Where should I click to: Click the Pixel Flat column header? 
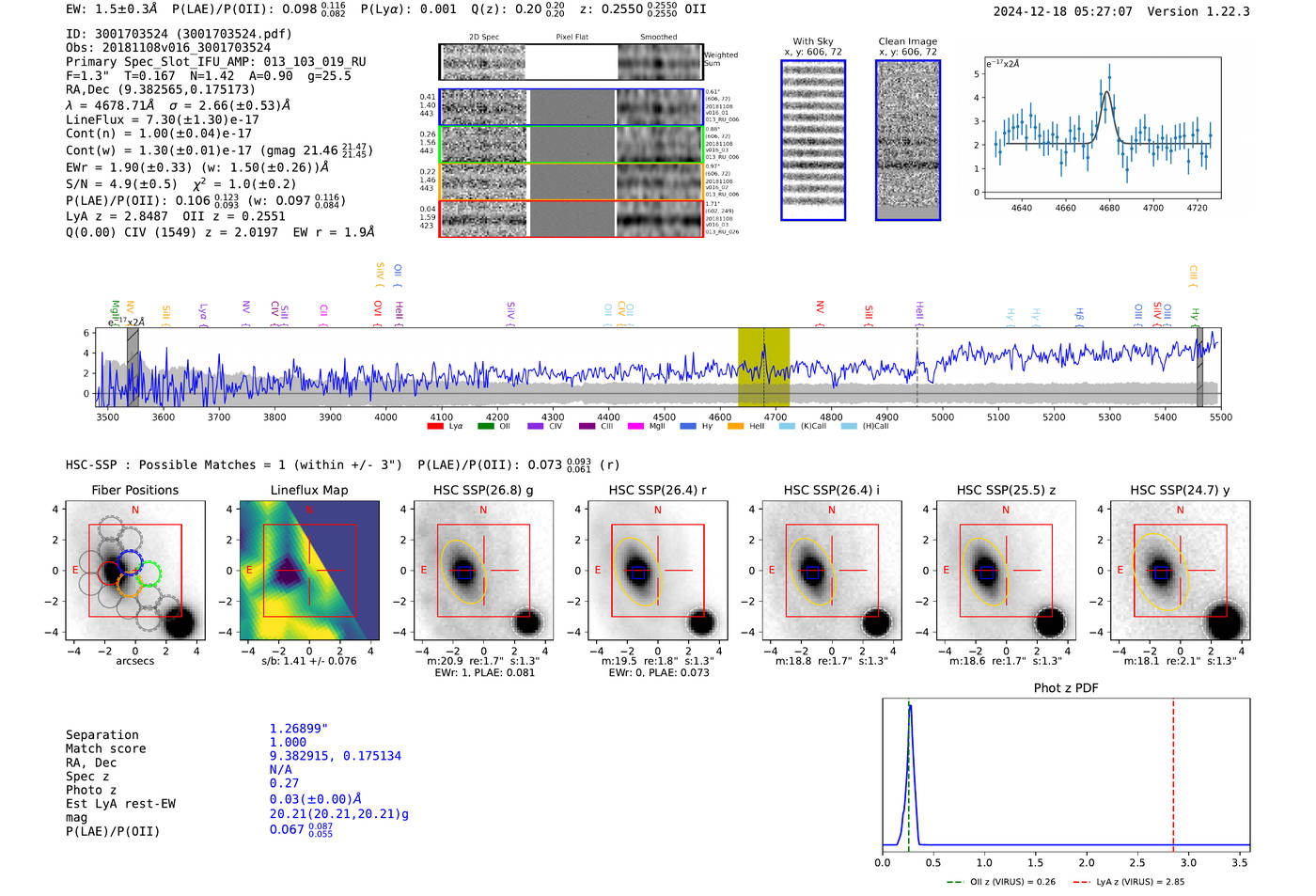pos(572,38)
